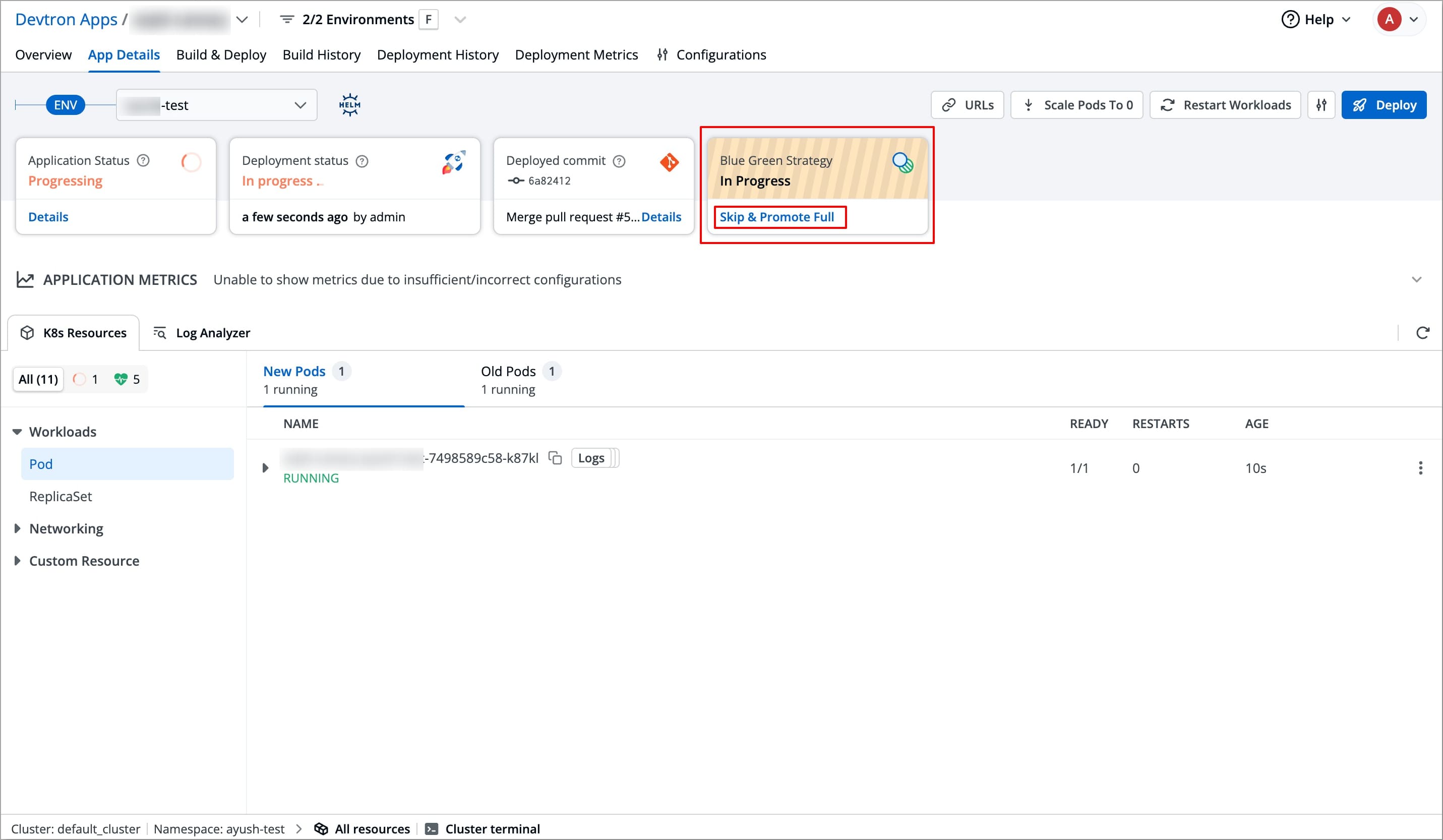Click Application Status help question icon
1443x840 pixels.
143,160
